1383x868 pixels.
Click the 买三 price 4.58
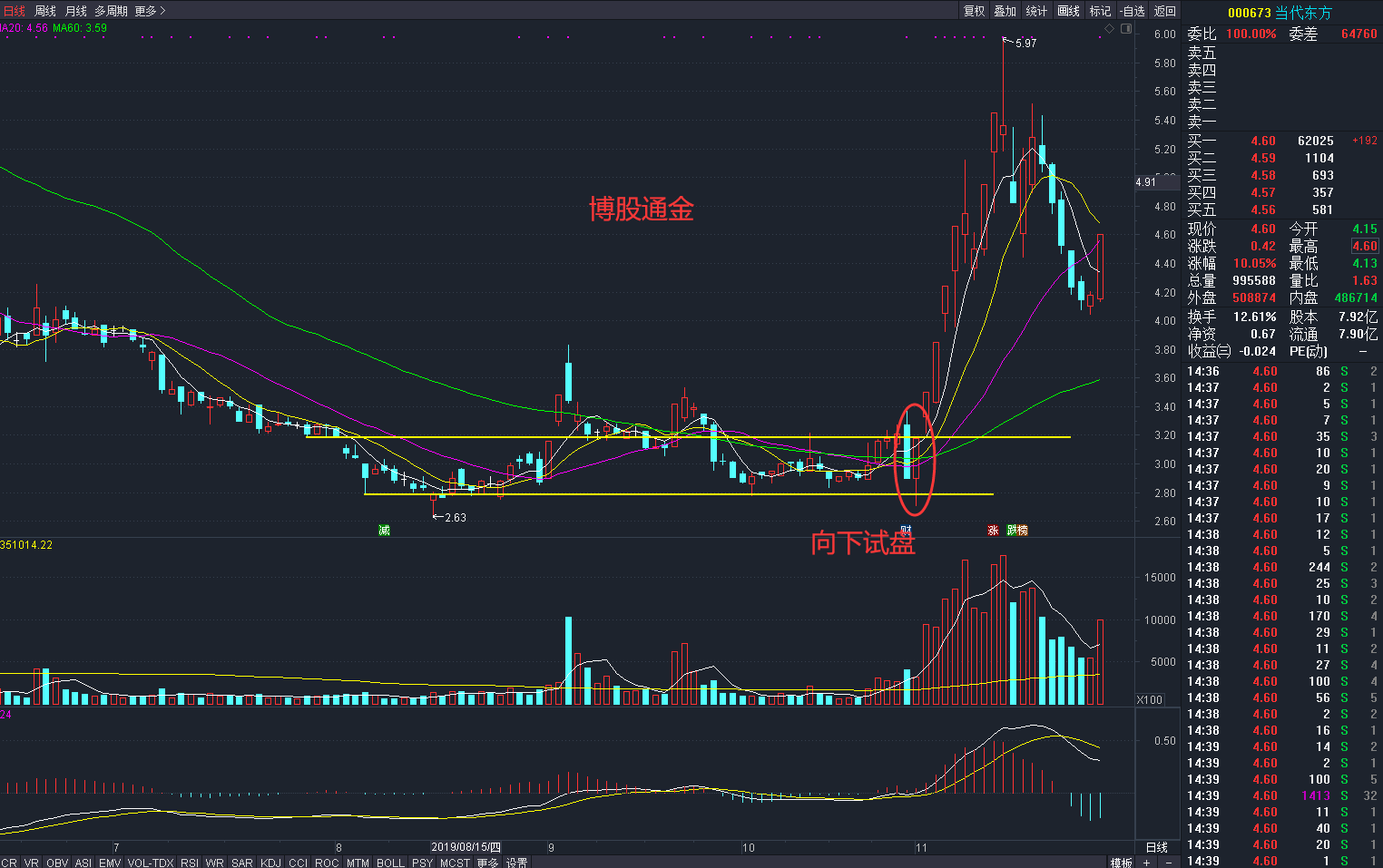click(1263, 175)
